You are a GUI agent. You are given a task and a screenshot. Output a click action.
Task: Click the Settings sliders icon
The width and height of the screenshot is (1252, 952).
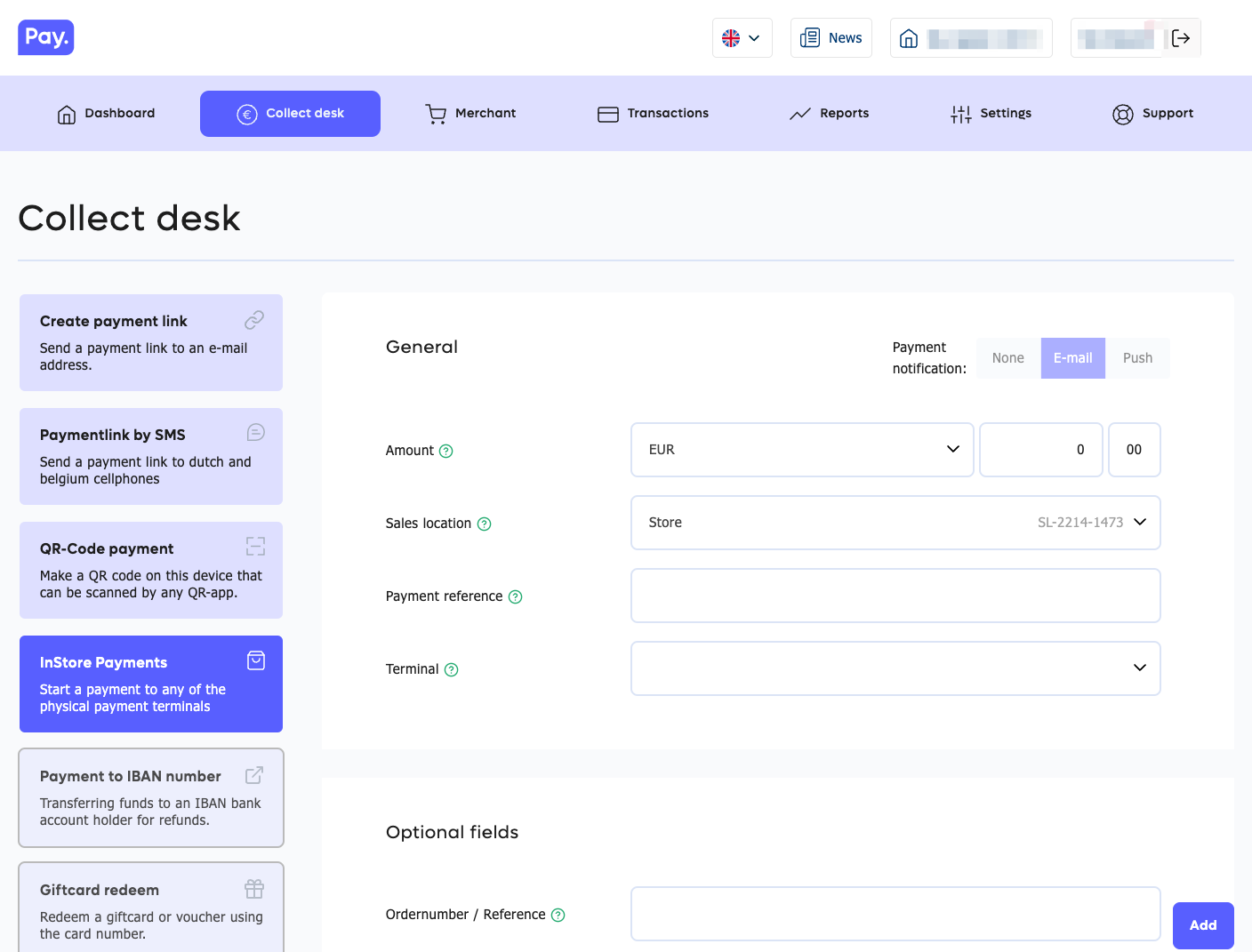point(961,114)
